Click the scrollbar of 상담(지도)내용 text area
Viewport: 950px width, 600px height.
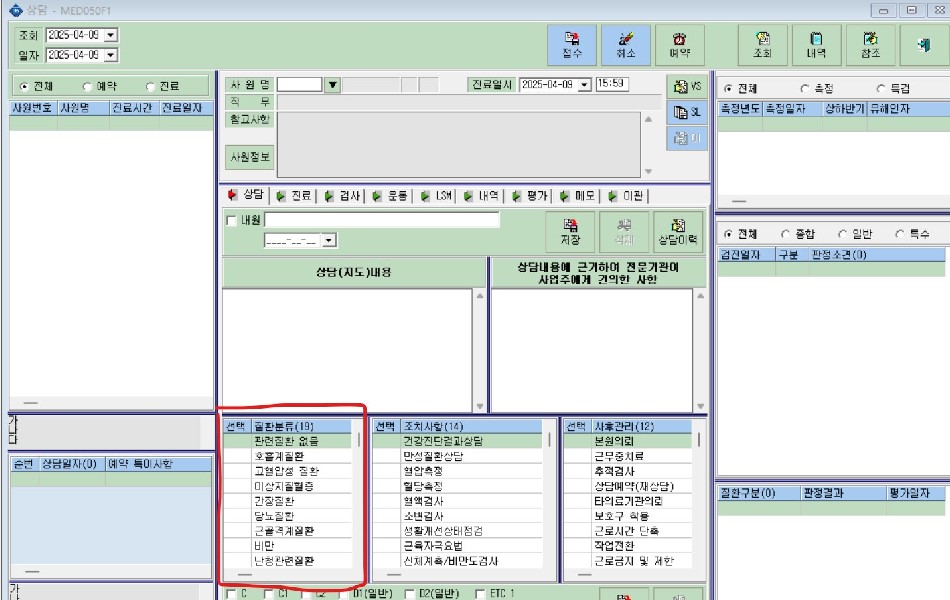pos(479,350)
